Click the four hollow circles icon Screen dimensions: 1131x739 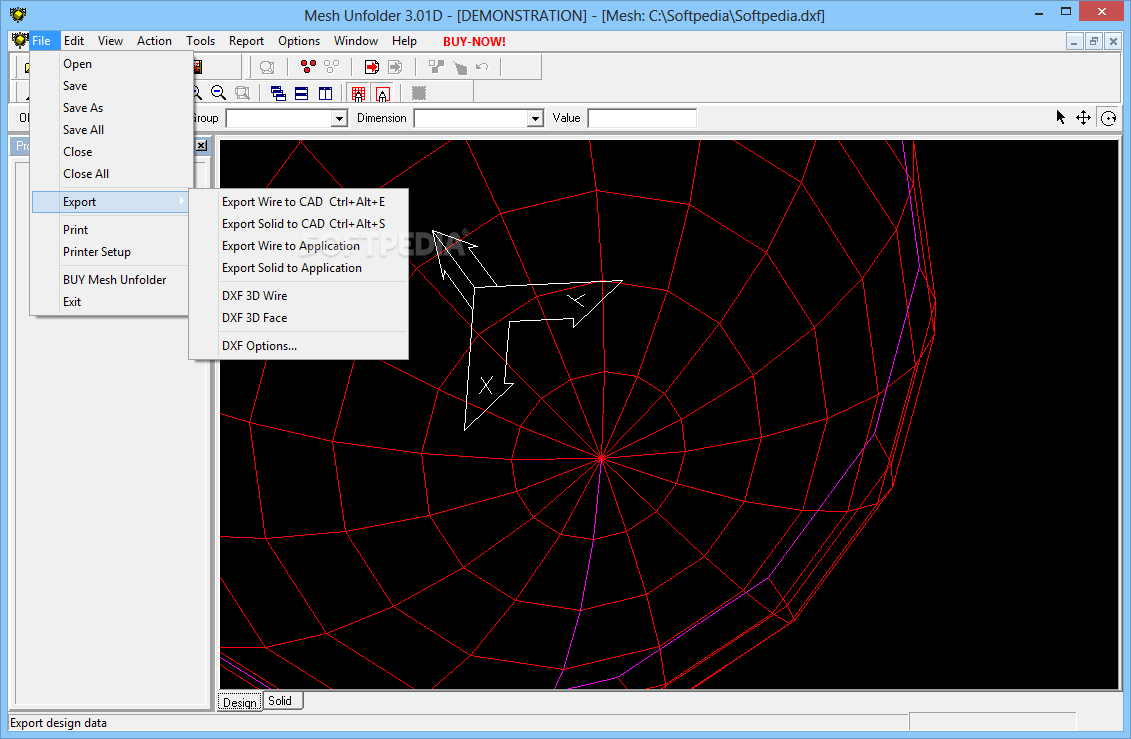click(332, 67)
